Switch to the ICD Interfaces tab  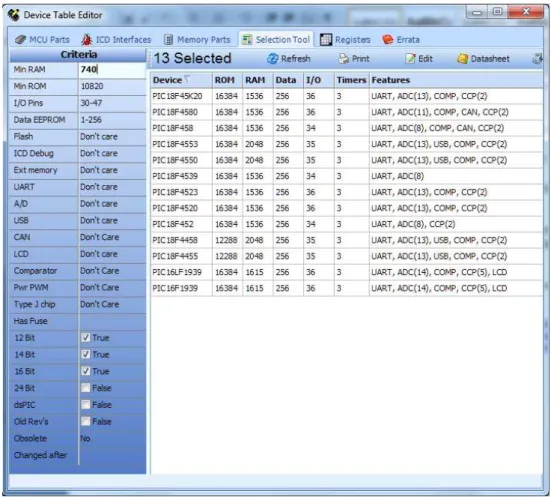click(116, 40)
